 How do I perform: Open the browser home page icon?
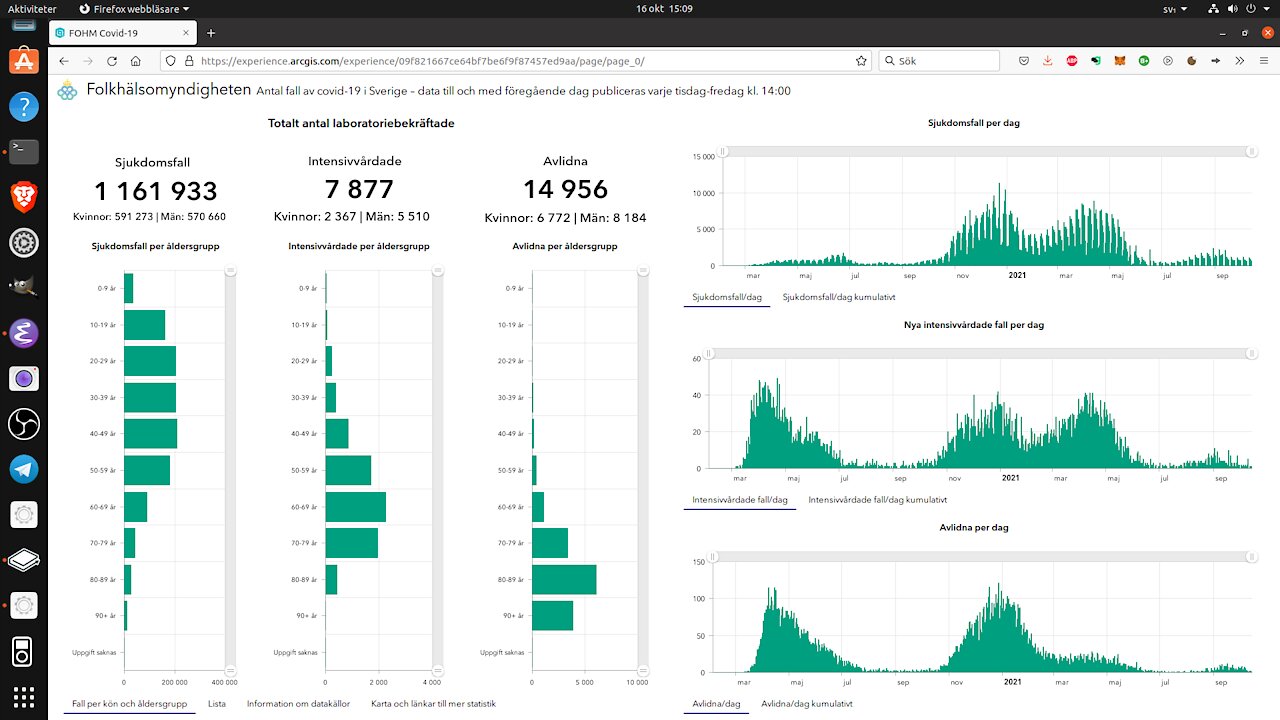pyautogui.click(x=135, y=61)
